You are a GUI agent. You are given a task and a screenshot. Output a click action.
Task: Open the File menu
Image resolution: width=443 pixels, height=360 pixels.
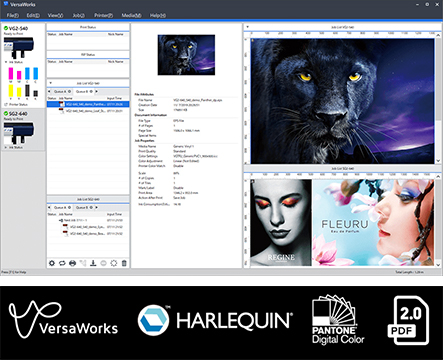coord(12,15)
